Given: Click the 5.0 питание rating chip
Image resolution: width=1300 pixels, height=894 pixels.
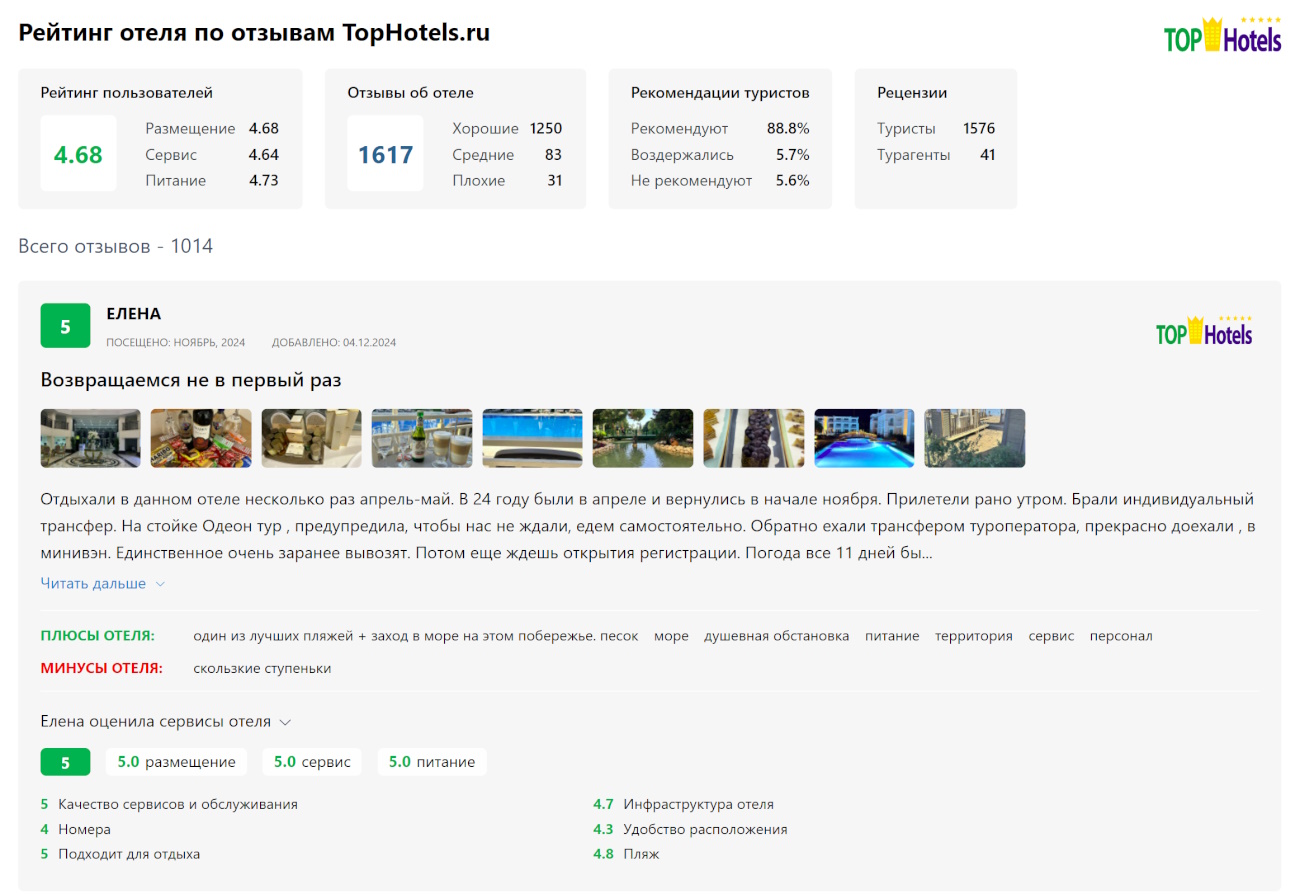Looking at the screenshot, I should pos(432,762).
